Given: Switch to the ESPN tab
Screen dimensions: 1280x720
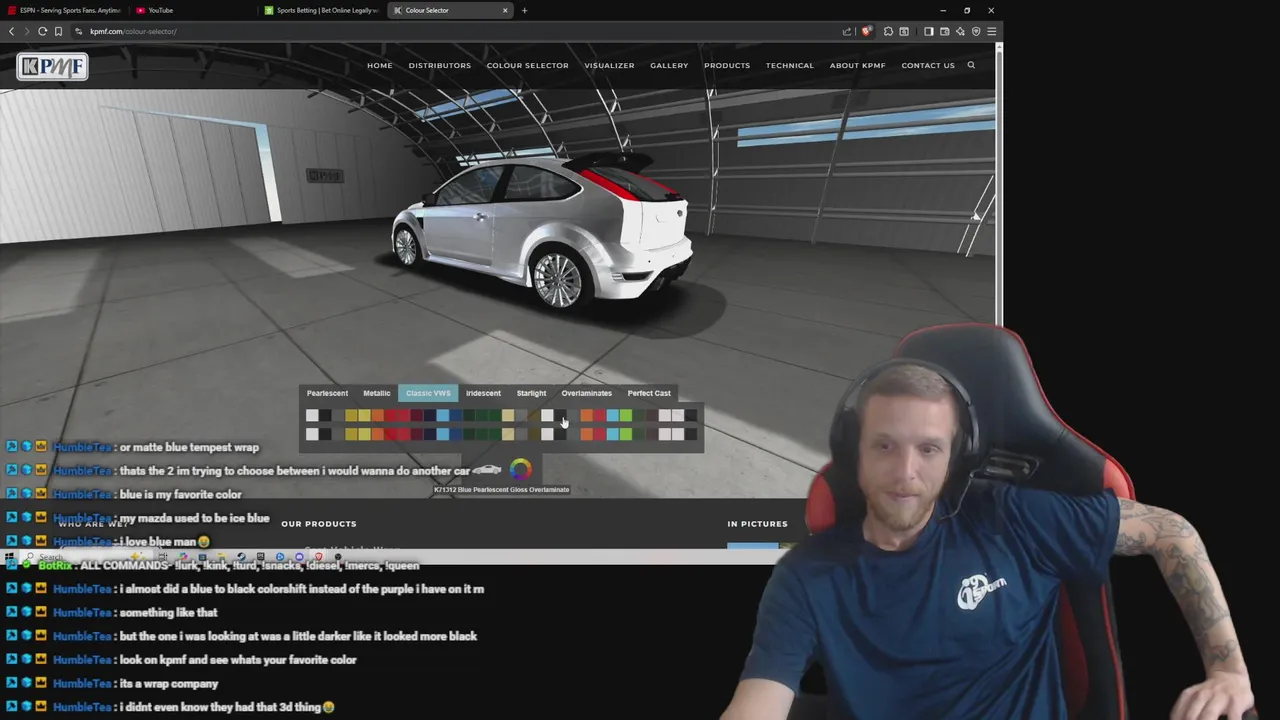Looking at the screenshot, I should point(64,10).
